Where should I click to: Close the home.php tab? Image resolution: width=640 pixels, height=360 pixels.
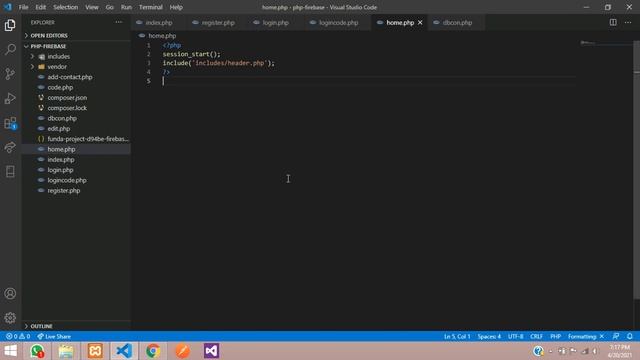click(x=420, y=22)
